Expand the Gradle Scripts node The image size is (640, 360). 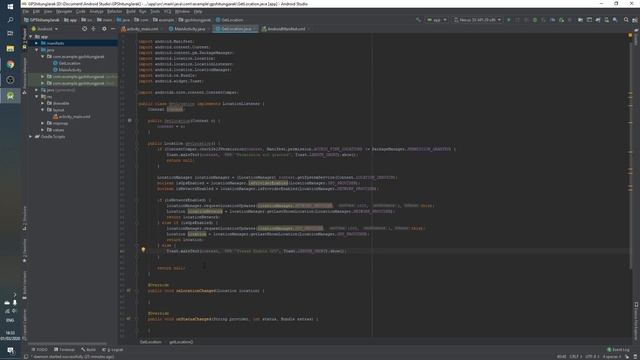31,136
